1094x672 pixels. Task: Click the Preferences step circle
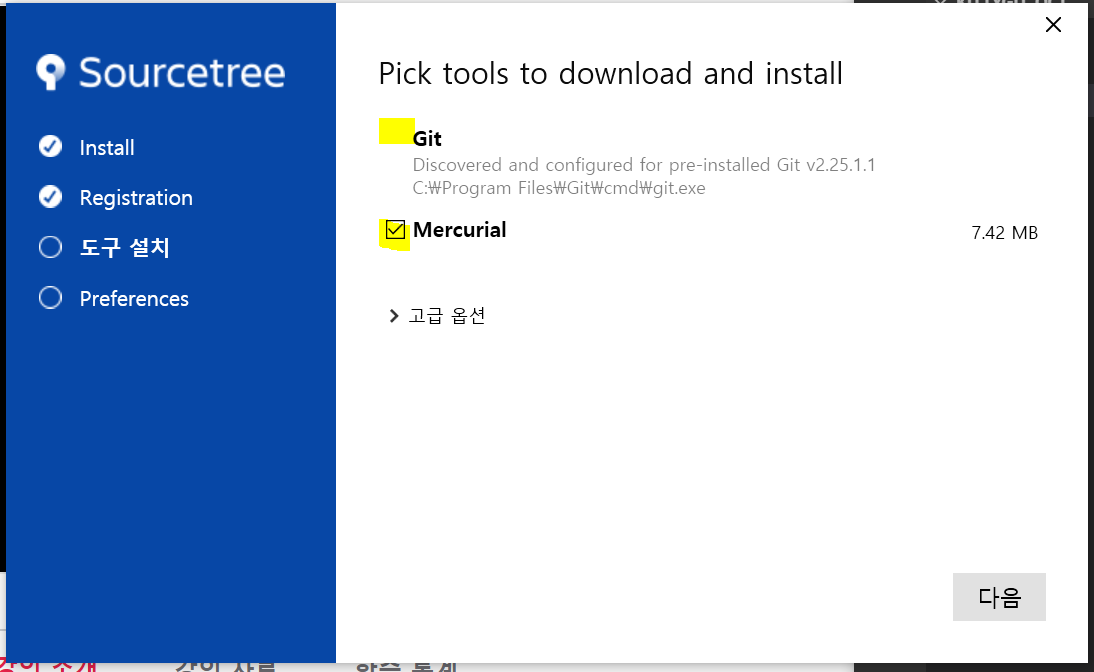tap(50, 297)
